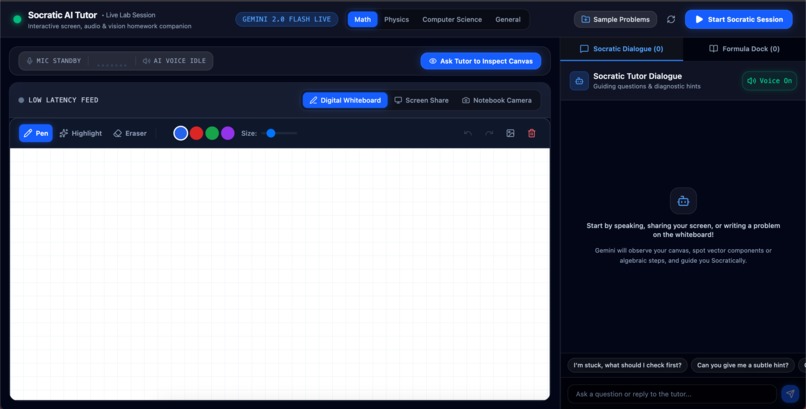This screenshot has height=409, width=806.
Task: Click the refresh arrows icon
Action: click(671, 20)
